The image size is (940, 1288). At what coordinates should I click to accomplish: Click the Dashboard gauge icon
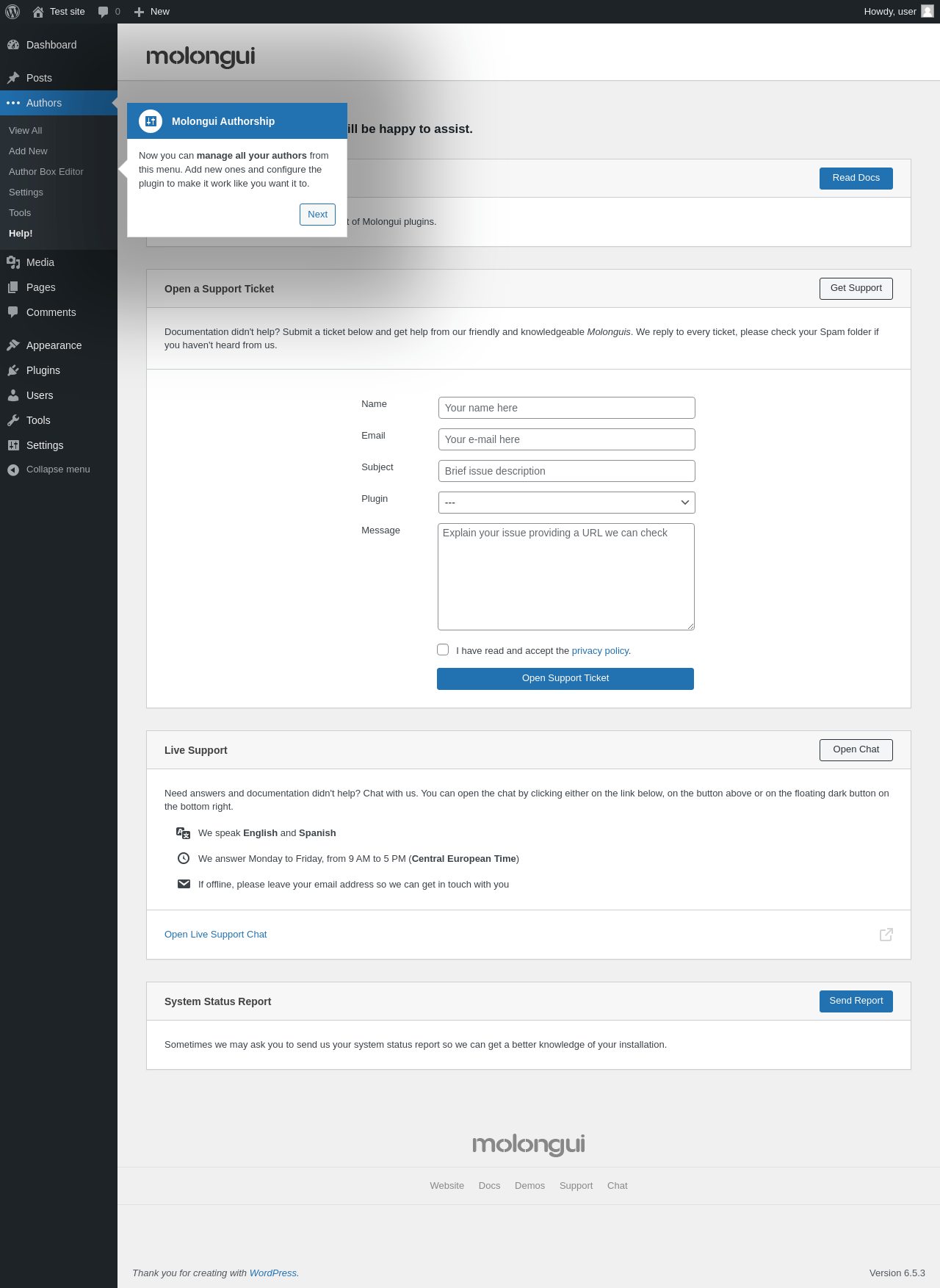click(x=13, y=45)
